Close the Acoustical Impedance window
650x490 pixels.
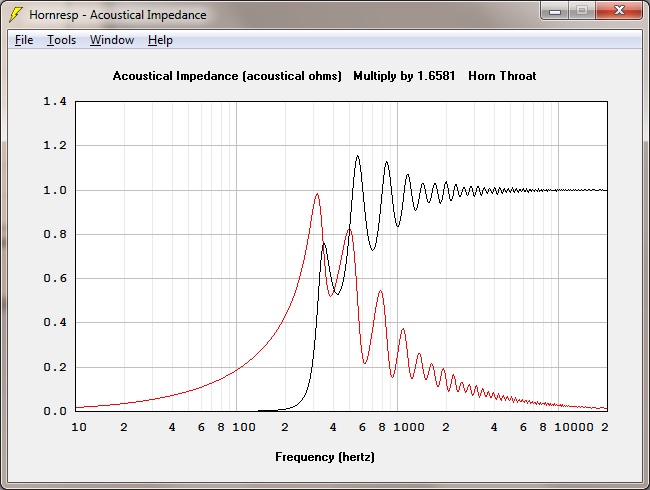(x=619, y=11)
